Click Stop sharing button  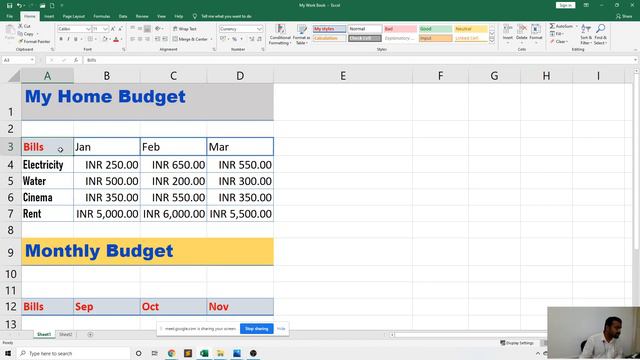pos(257,329)
